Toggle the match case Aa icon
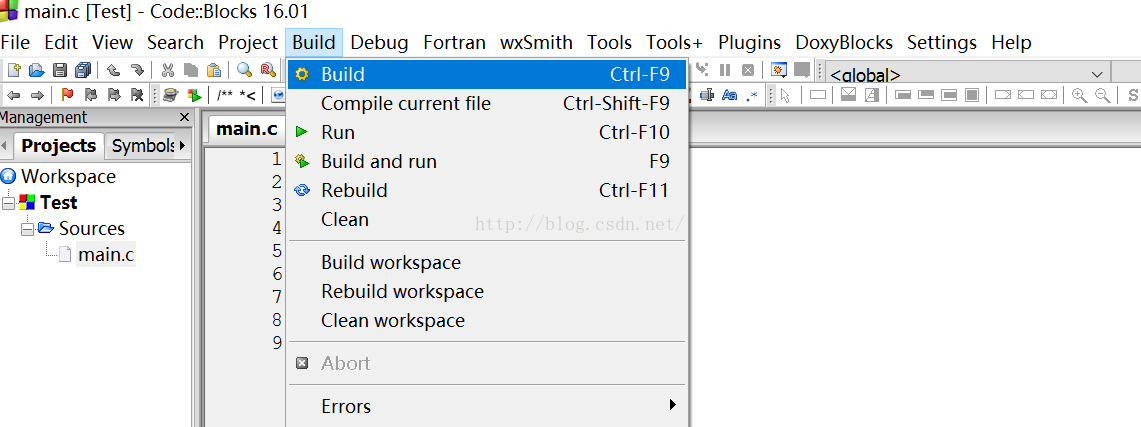 coord(729,95)
